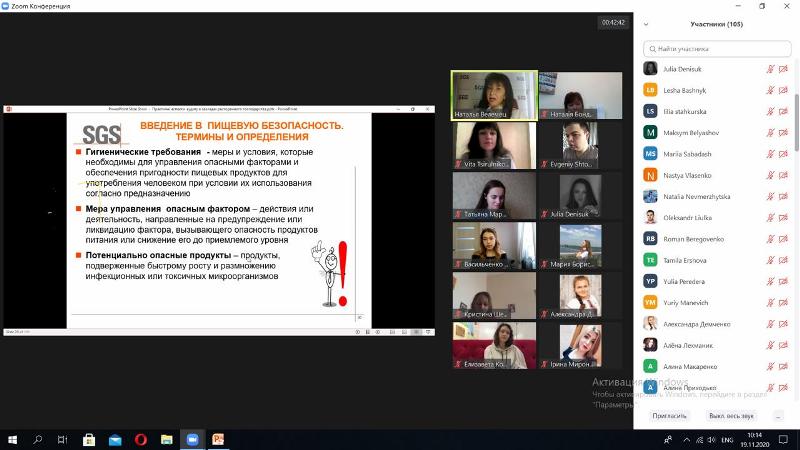This screenshot has height=450, width=800.
Task: Toggle Oleksandr Liulko's camera icon
Action: pyautogui.click(x=783, y=218)
